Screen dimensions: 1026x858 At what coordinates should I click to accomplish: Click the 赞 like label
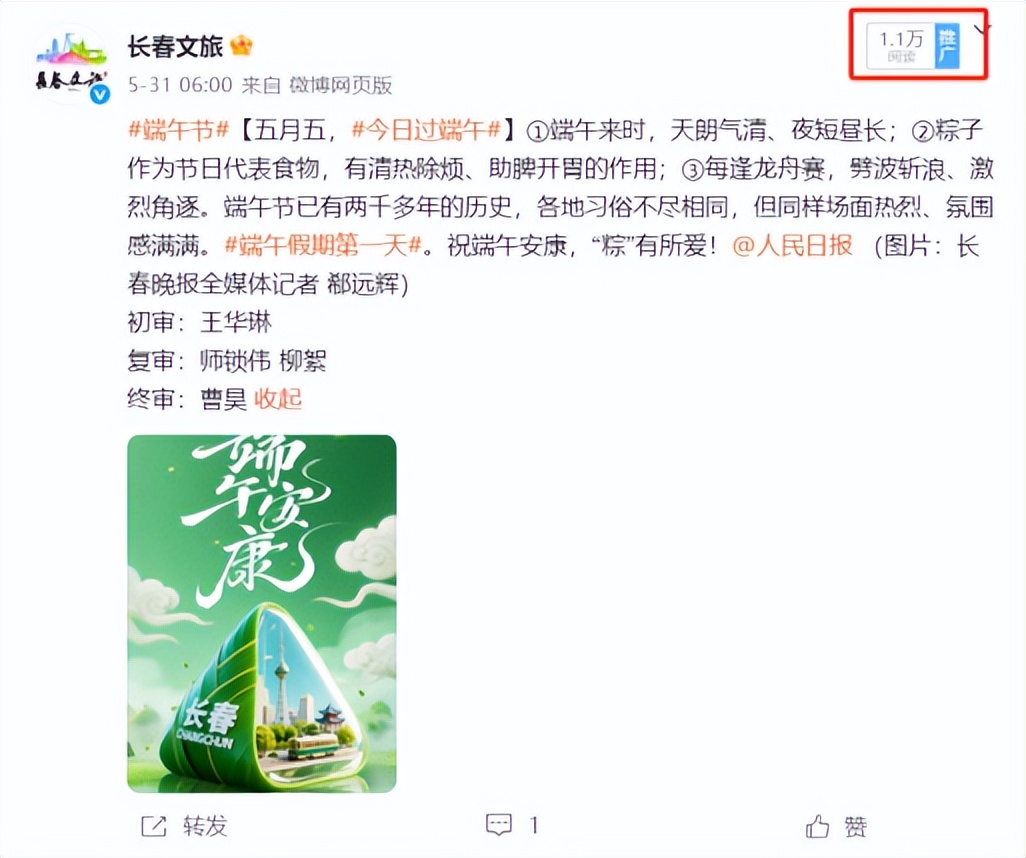tap(856, 827)
